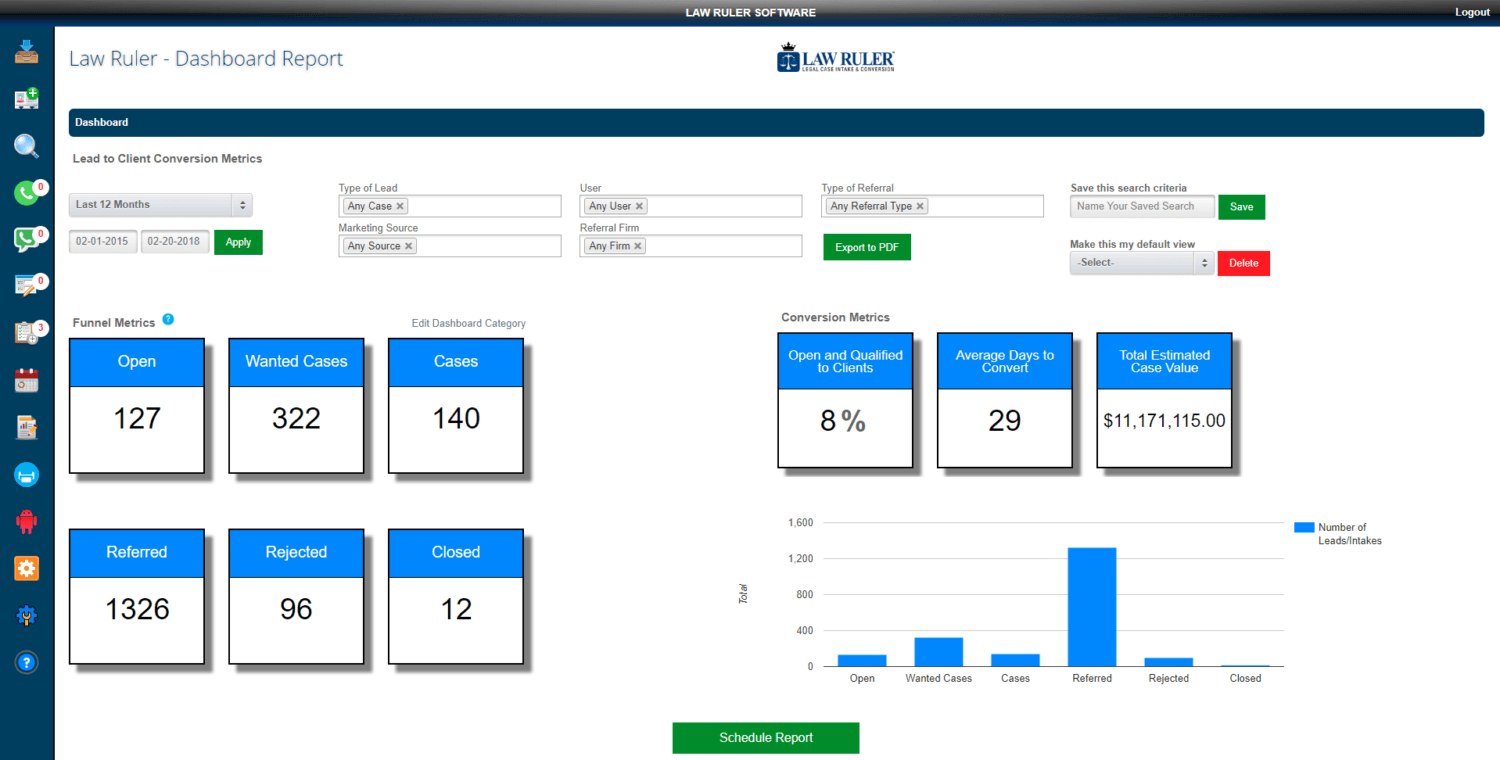Open the blue wrench admin tools icon
1500x760 pixels.
(26, 615)
